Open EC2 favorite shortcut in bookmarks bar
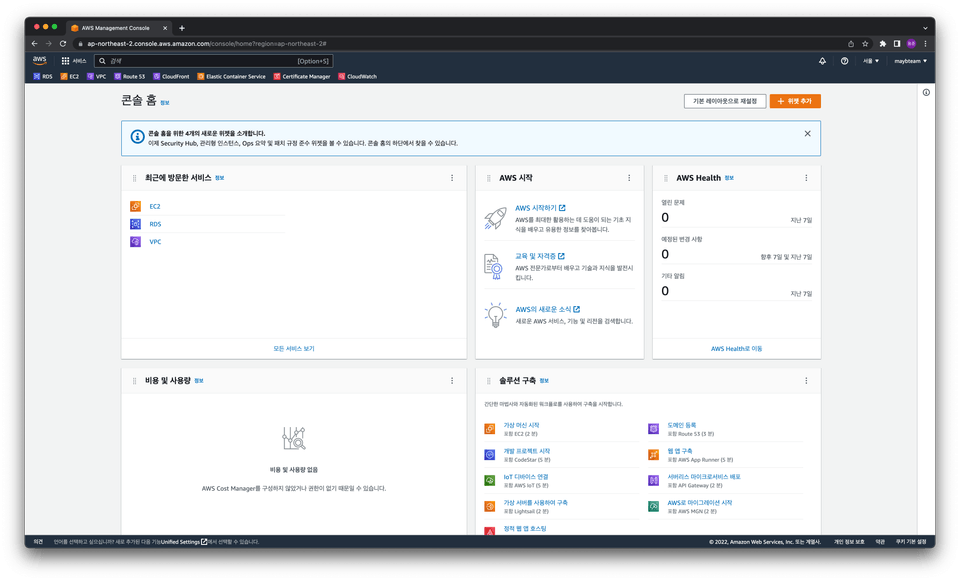The height and width of the screenshot is (581, 960). point(70,77)
